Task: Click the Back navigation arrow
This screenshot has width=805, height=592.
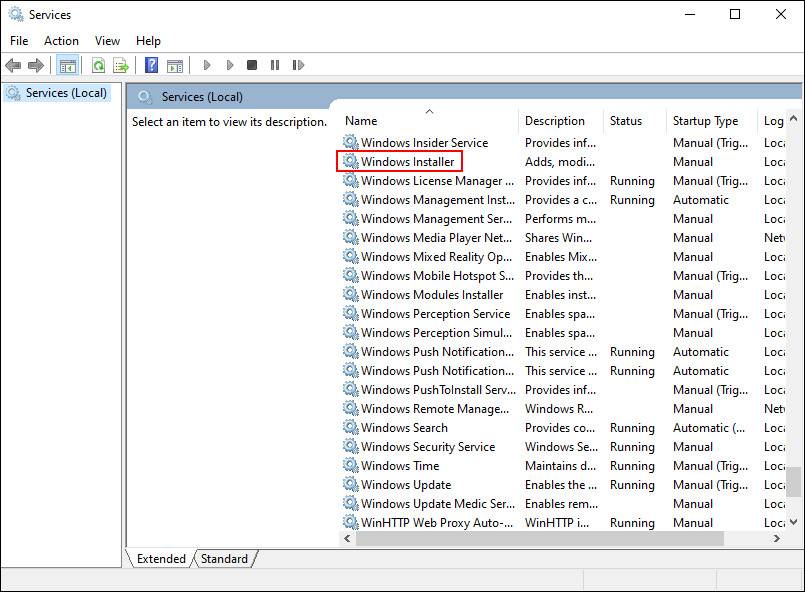Action: click(13, 65)
